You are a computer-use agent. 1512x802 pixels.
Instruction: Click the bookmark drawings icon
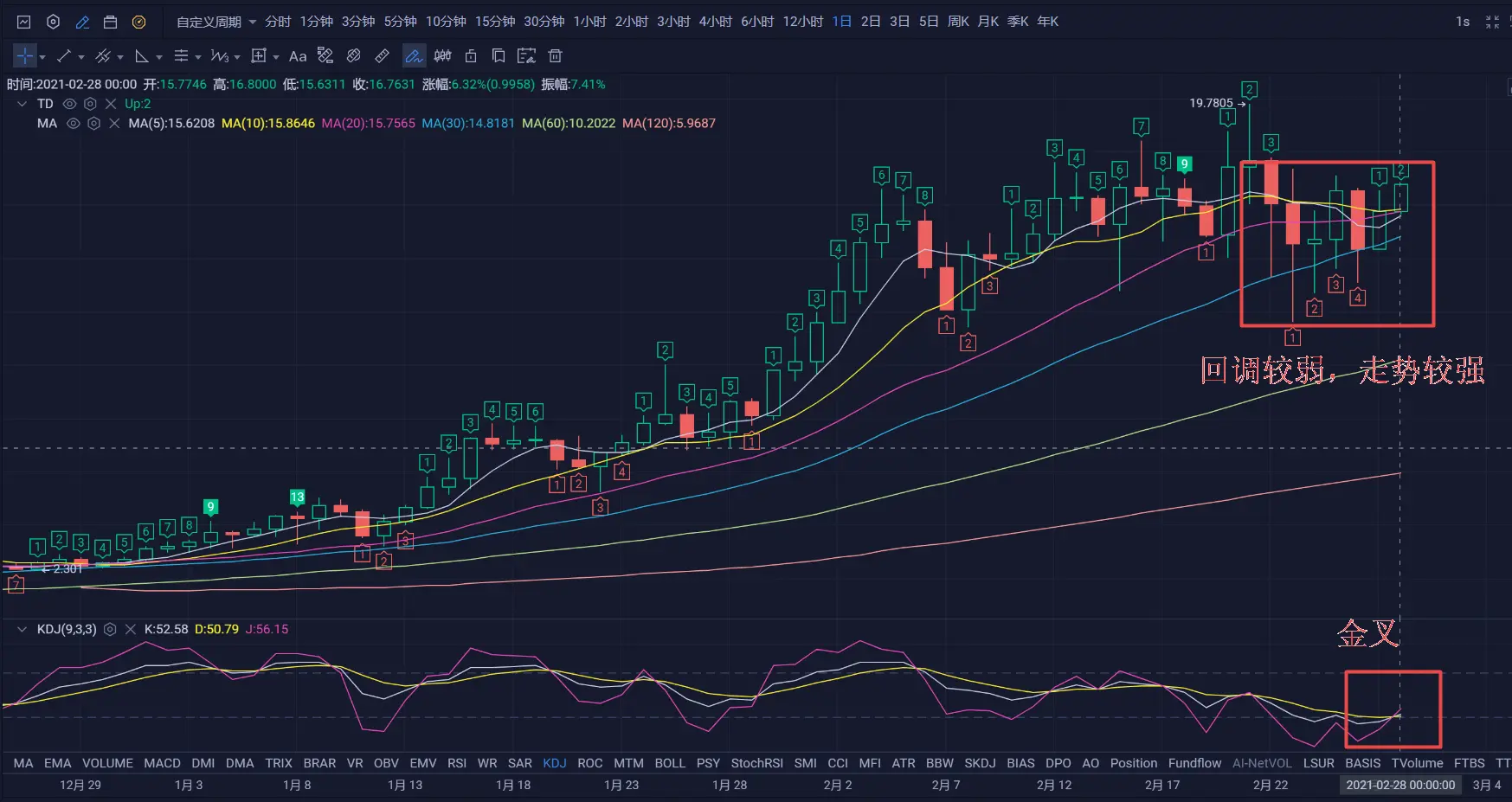click(499, 56)
